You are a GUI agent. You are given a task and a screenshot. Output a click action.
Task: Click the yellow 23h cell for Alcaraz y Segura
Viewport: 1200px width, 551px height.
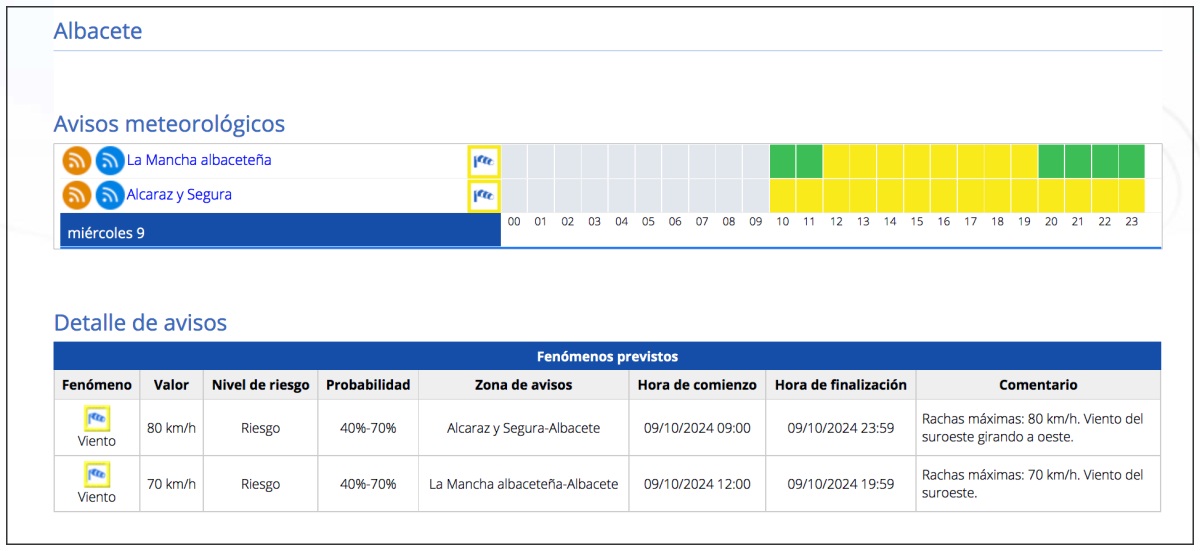[1131, 195]
